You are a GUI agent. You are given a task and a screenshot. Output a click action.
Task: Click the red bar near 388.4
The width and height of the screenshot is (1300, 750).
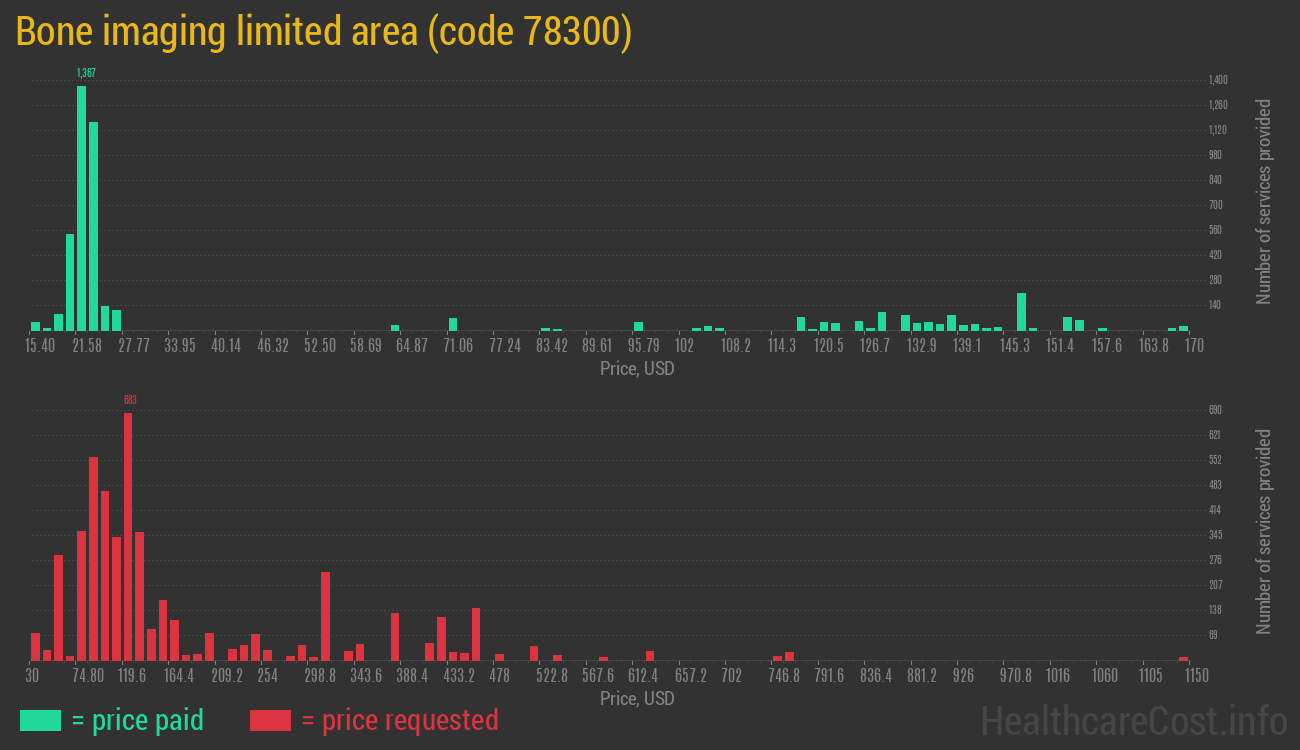(x=395, y=636)
